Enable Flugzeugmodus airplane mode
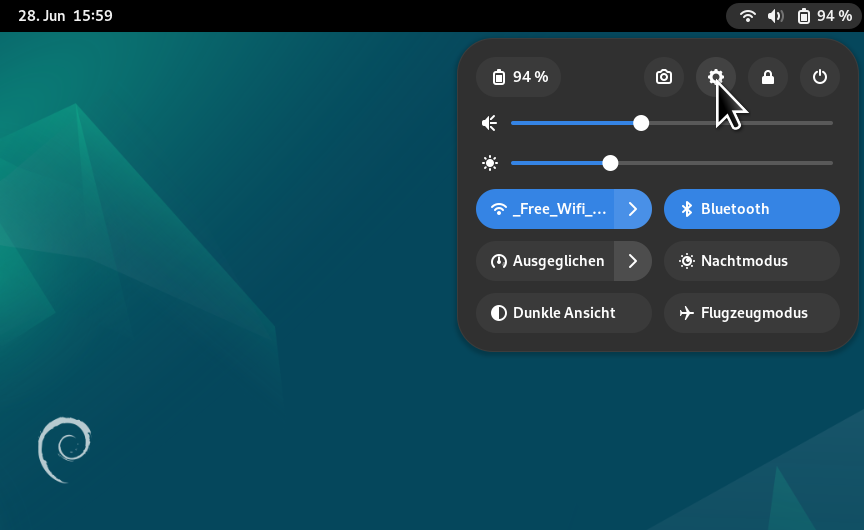This screenshot has height=530, width=864. 752,313
